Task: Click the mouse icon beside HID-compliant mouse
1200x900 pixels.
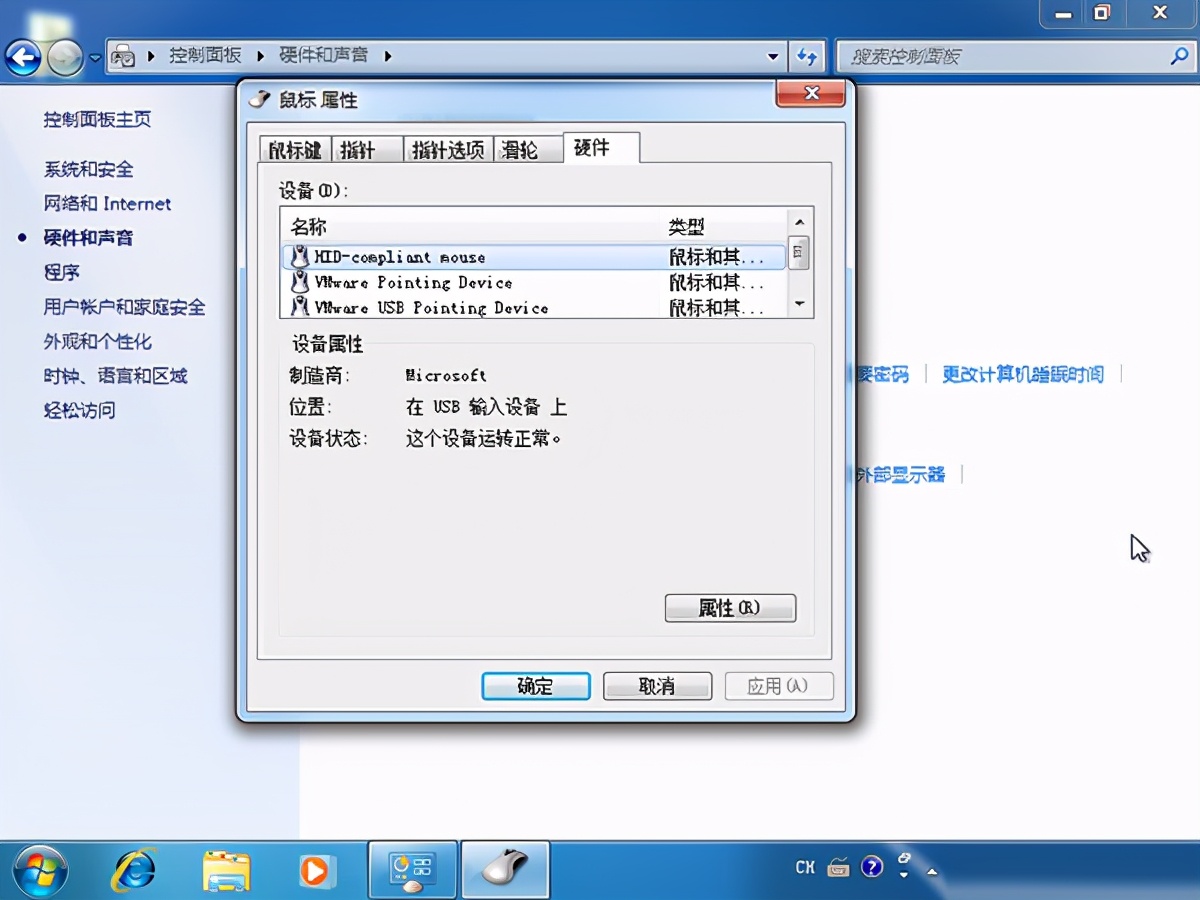Action: tap(298, 257)
